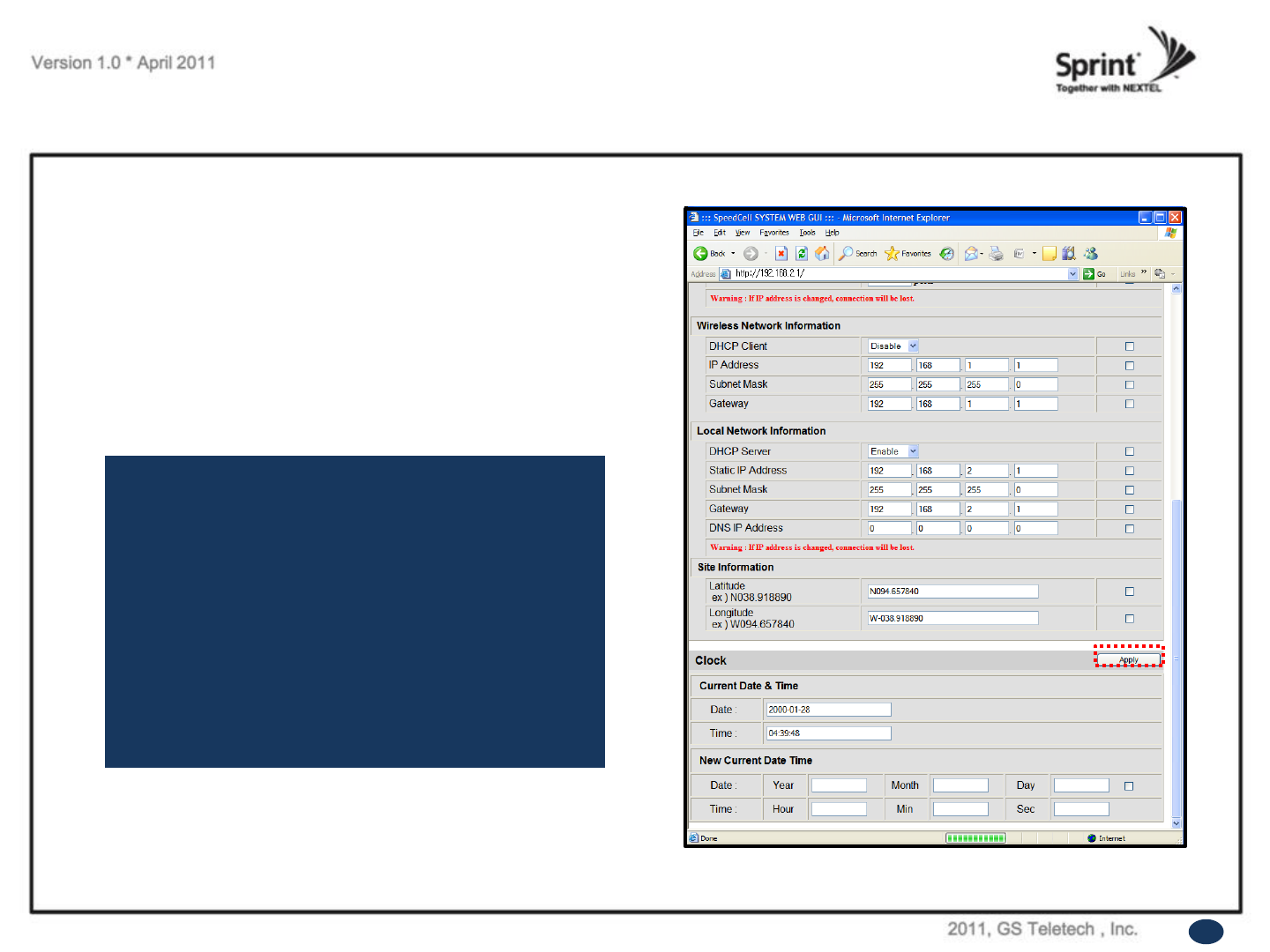The height and width of the screenshot is (952, 1270).
Task: Open the DHCP Client Disable dropdown
Action: [x=914, y=346]
